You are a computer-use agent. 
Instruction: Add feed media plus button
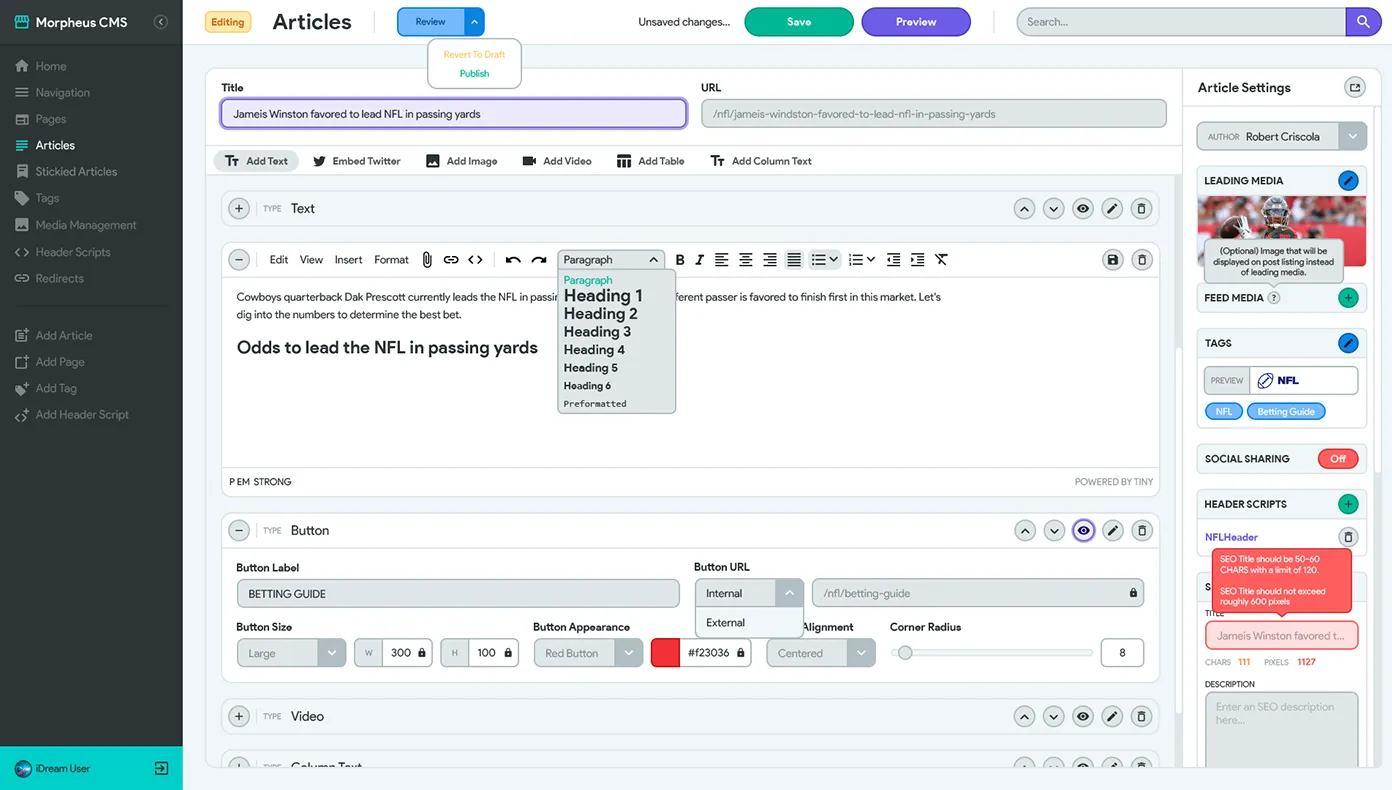(x=1348, y=298)
